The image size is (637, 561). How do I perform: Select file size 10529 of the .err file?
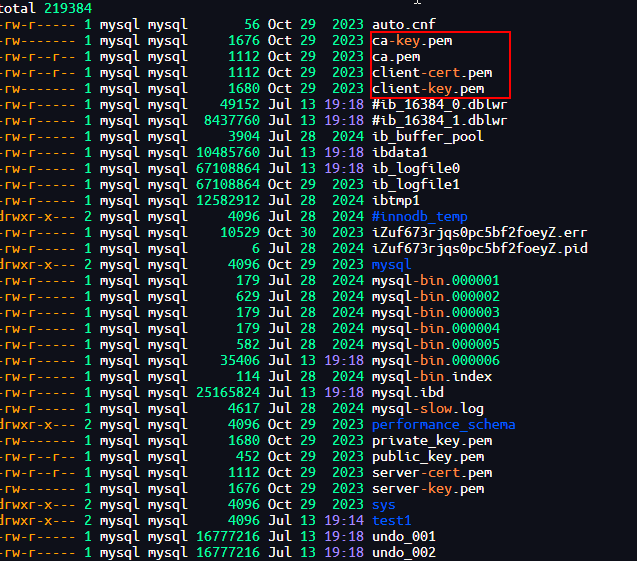tap(240, 233)
